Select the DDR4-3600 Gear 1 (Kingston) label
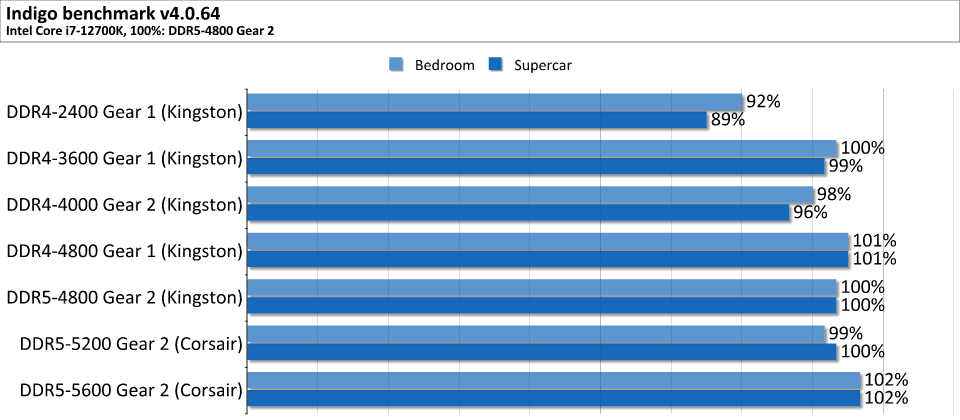 [x=124, y=159]
